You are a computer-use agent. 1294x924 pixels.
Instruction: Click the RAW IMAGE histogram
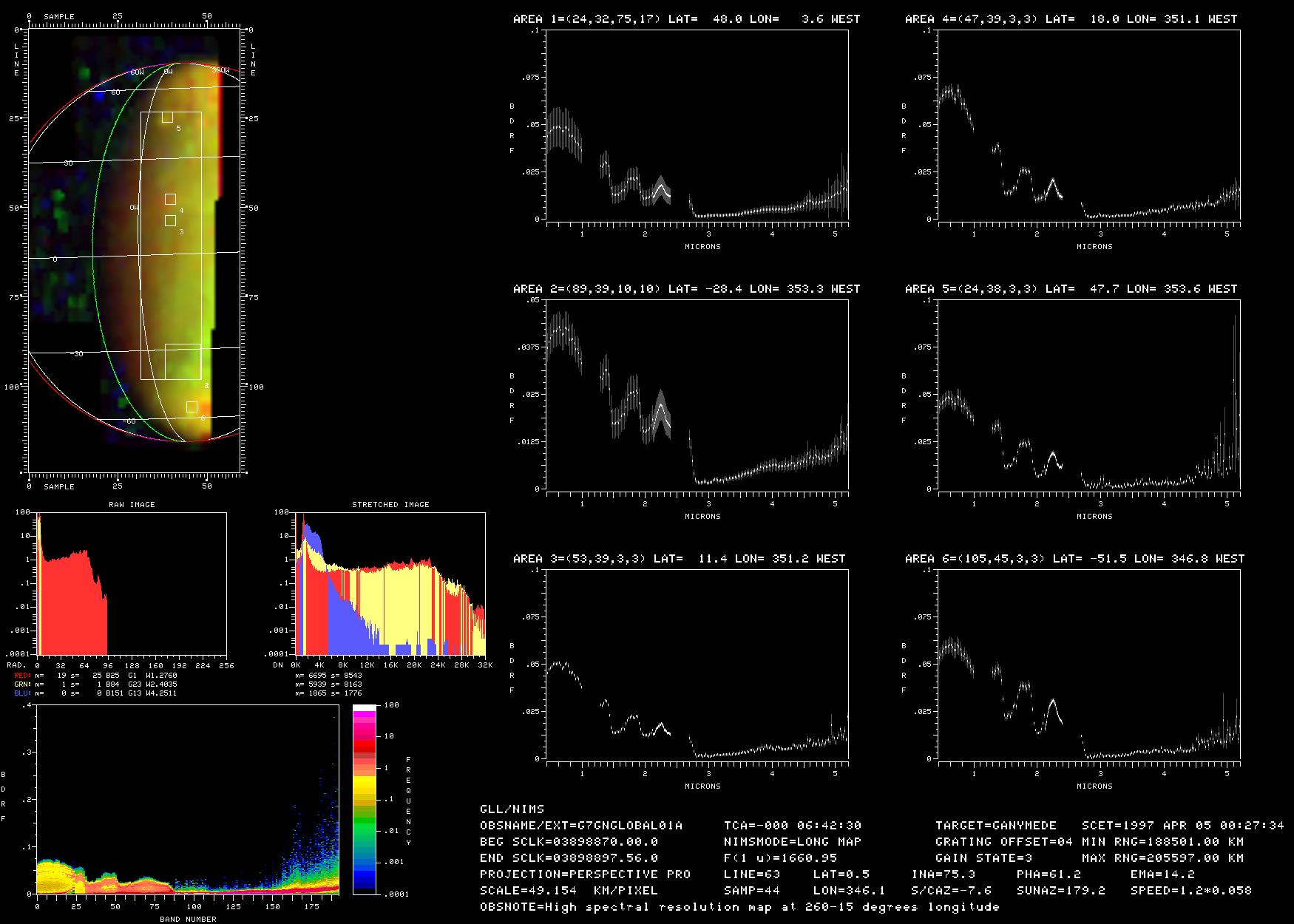point(132,583)
